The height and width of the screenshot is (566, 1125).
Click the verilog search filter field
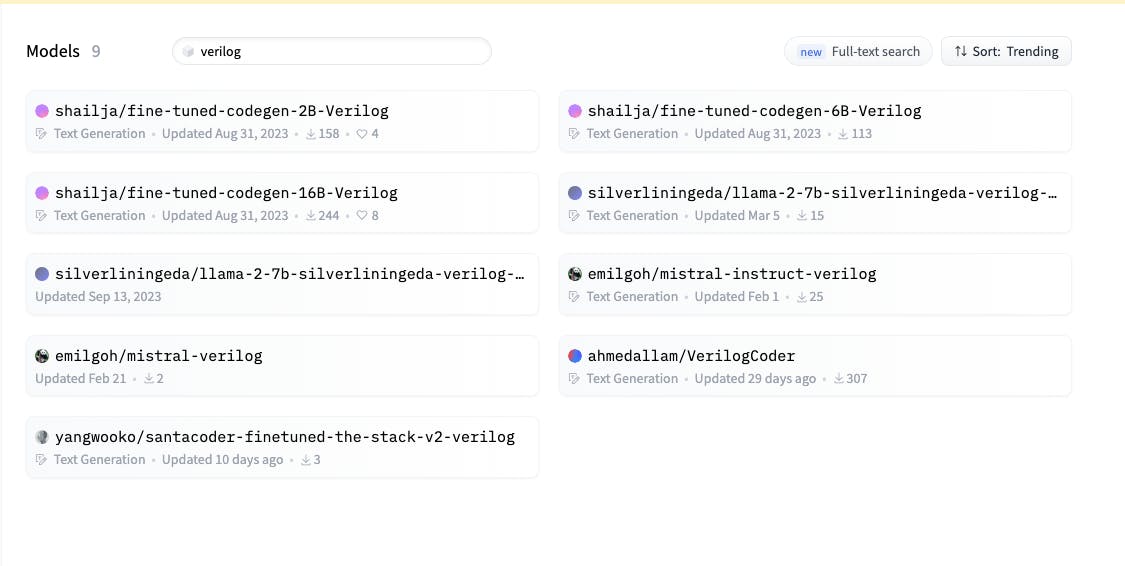coord(340,51)
